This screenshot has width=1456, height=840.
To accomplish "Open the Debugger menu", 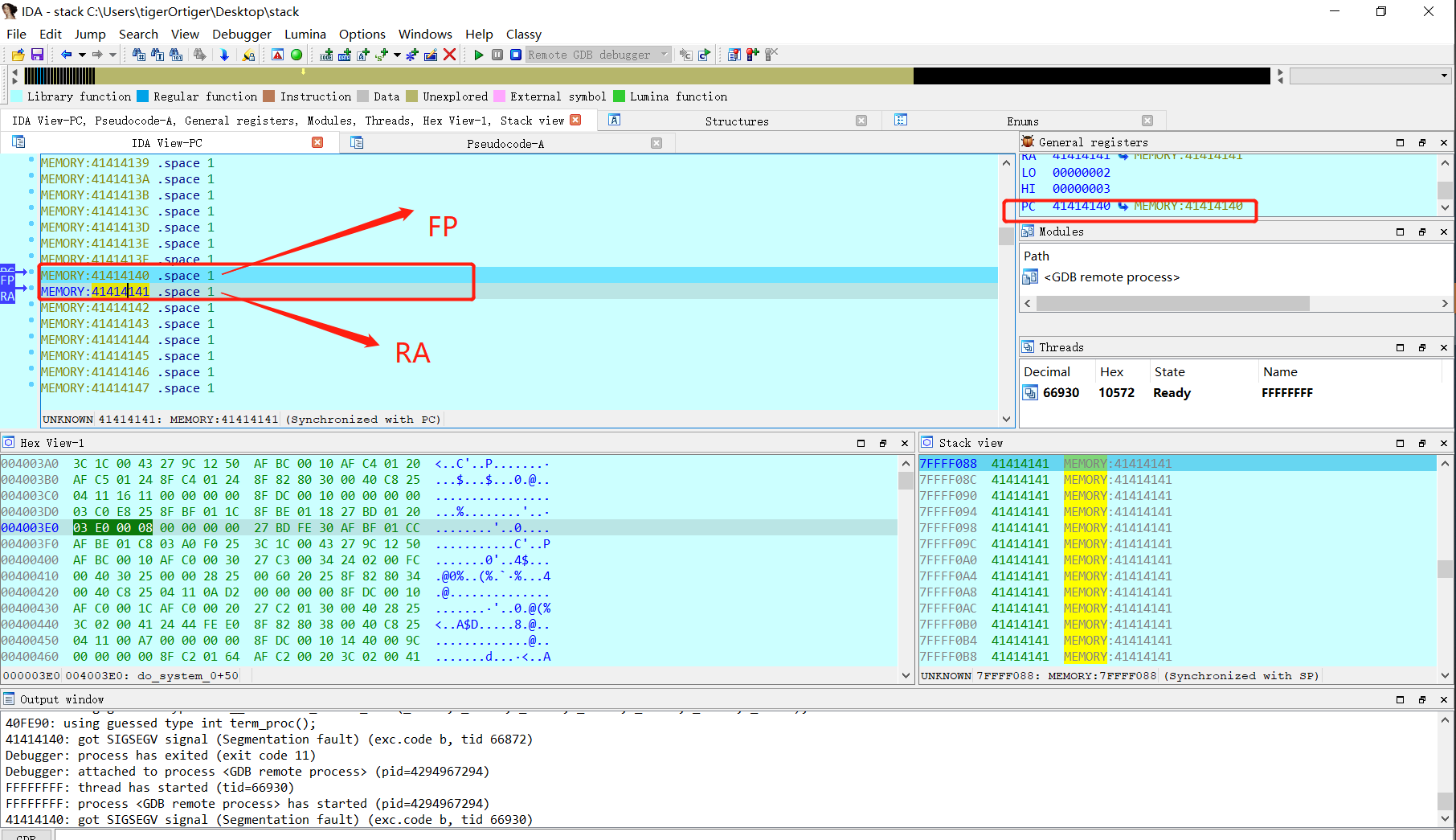I will click(x=241, y=34).
